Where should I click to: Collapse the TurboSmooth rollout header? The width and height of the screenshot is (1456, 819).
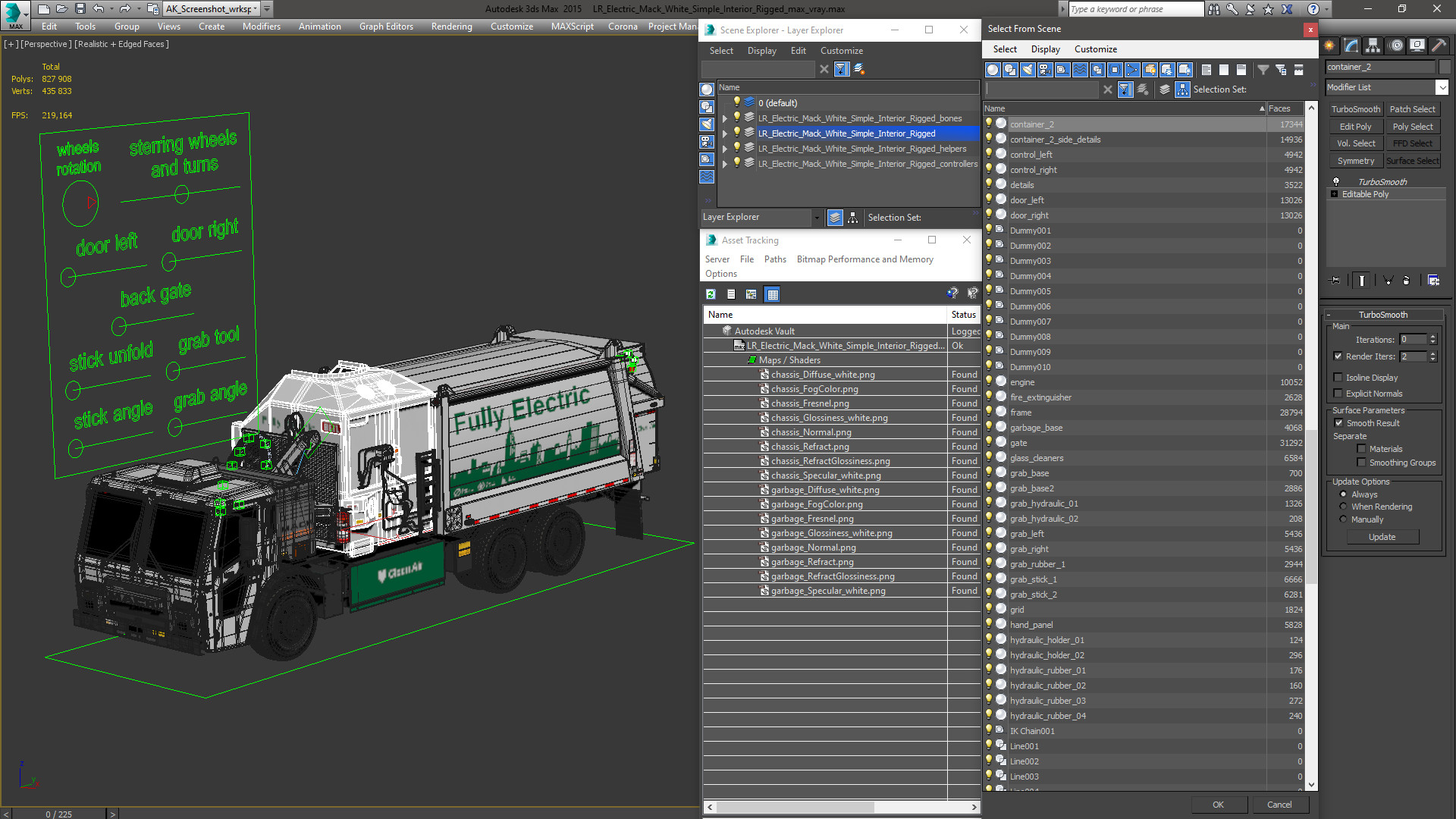tap(1382, 315)
